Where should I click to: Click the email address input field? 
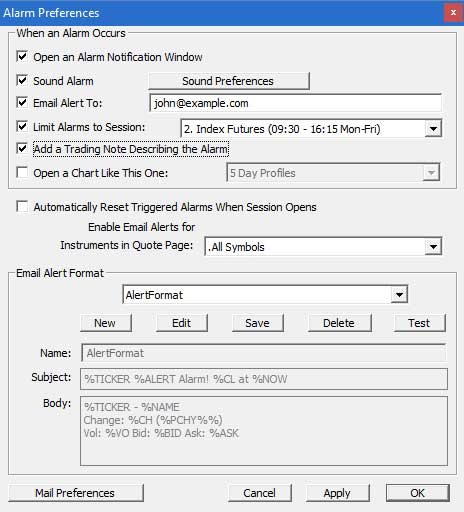pyautogui.click(x=295, y=103)
